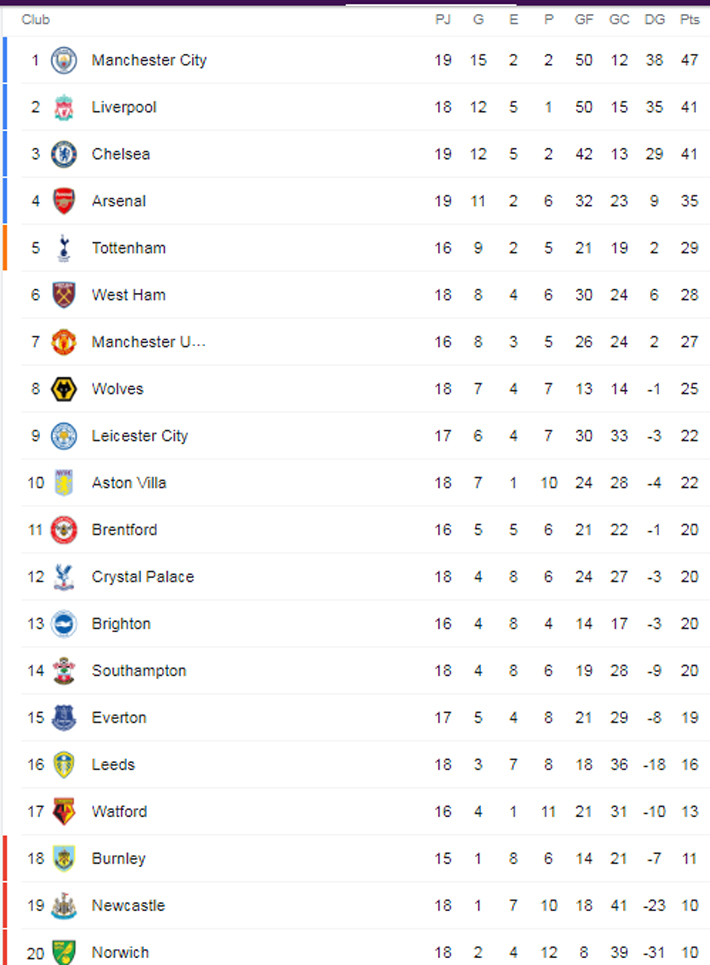This screenshot has height=965, width=710.
Task: Open the Southampton team link
Action: click(138, 671)
